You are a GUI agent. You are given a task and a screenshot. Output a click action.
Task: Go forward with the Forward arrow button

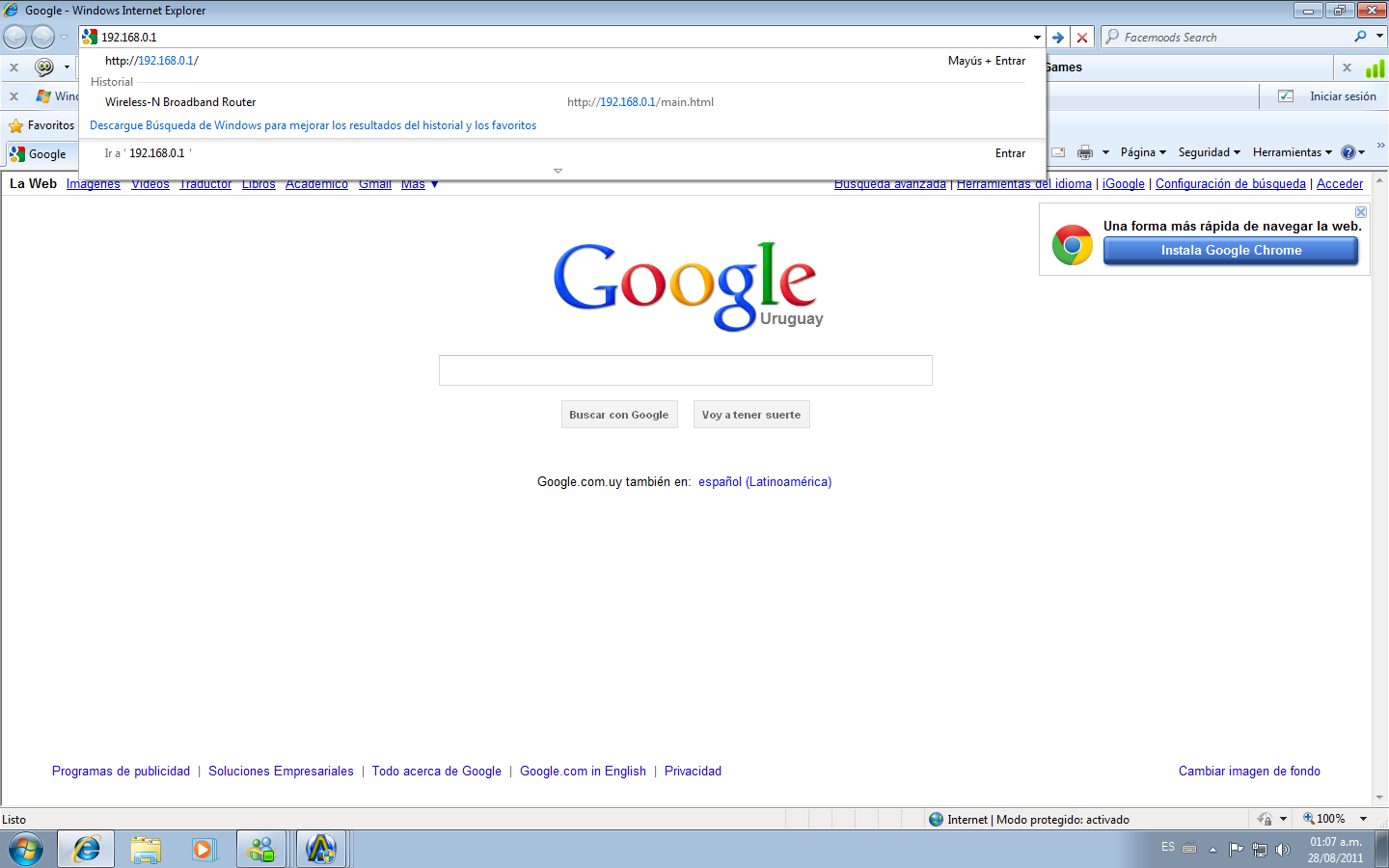[42, 37]
